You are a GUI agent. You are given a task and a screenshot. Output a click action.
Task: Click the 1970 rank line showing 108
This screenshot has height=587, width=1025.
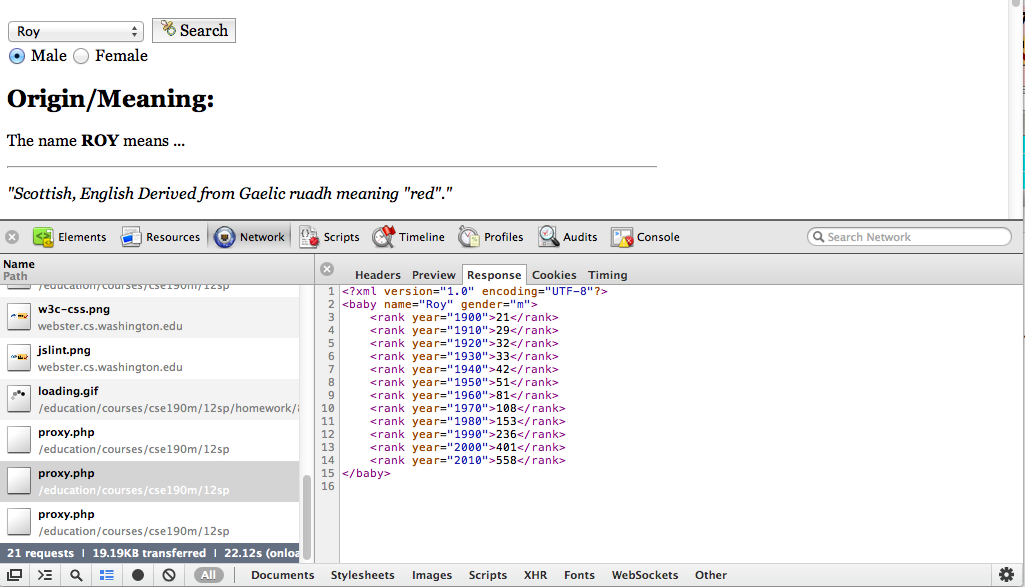point(467,408)
